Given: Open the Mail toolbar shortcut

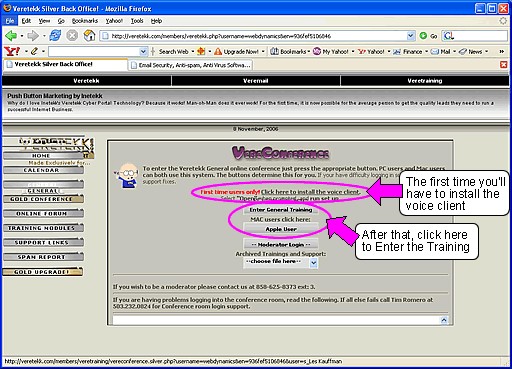Looking at the screenshot, I should tap(440, 52).
